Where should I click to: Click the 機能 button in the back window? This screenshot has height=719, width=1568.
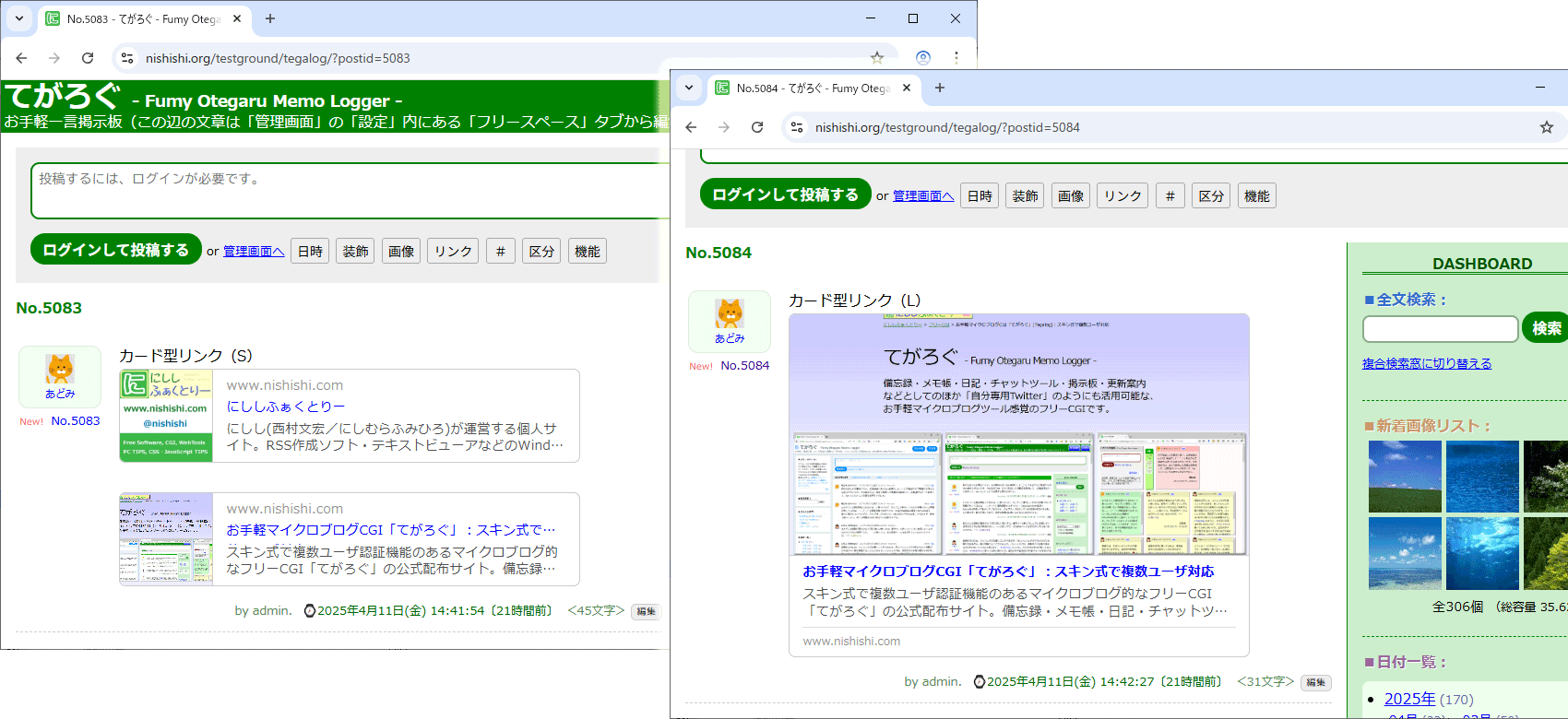click(588, 251)
